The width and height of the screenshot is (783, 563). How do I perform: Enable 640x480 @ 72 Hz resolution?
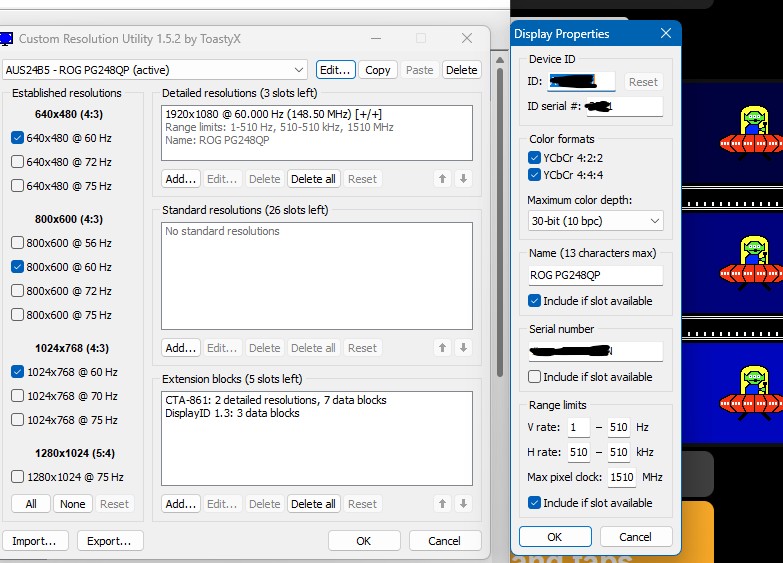coord(17,162)
